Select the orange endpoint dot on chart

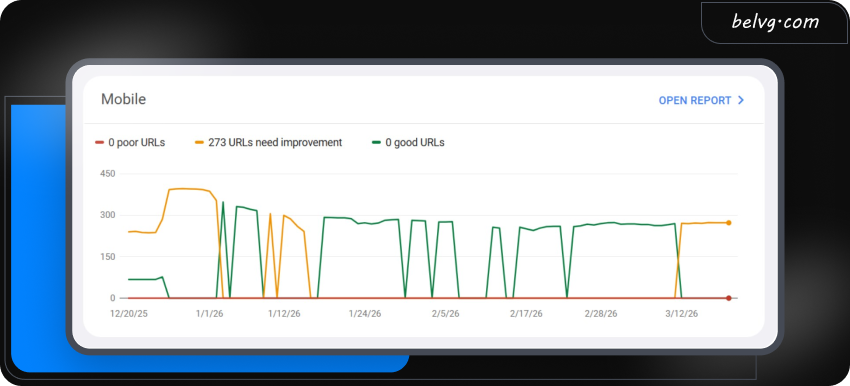(729, 223)
